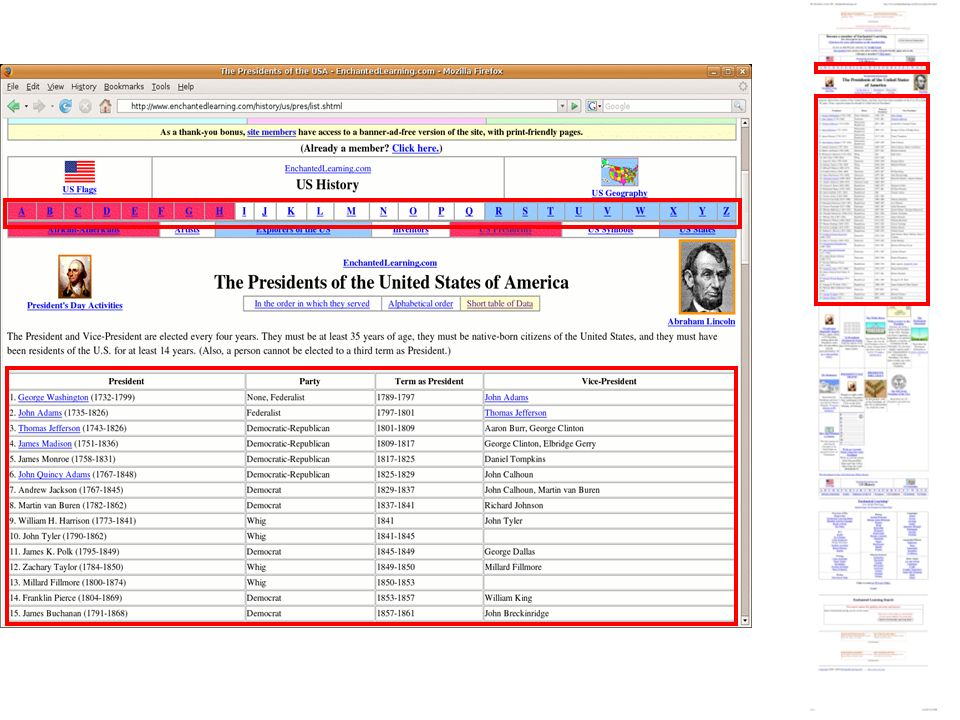
Task: Click the Firefox activity throbber icon
Action: (x=743, y=86)
